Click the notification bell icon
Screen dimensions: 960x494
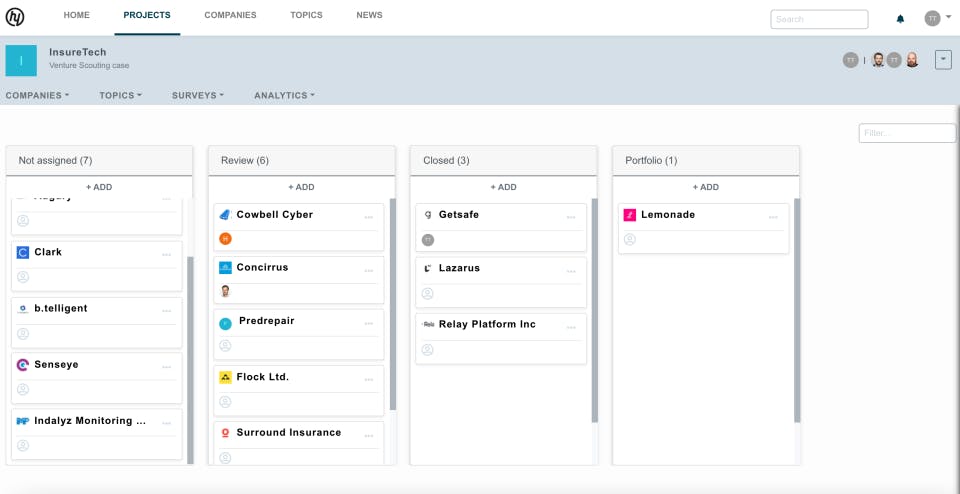pyautogui.click(x=900, y=19)
